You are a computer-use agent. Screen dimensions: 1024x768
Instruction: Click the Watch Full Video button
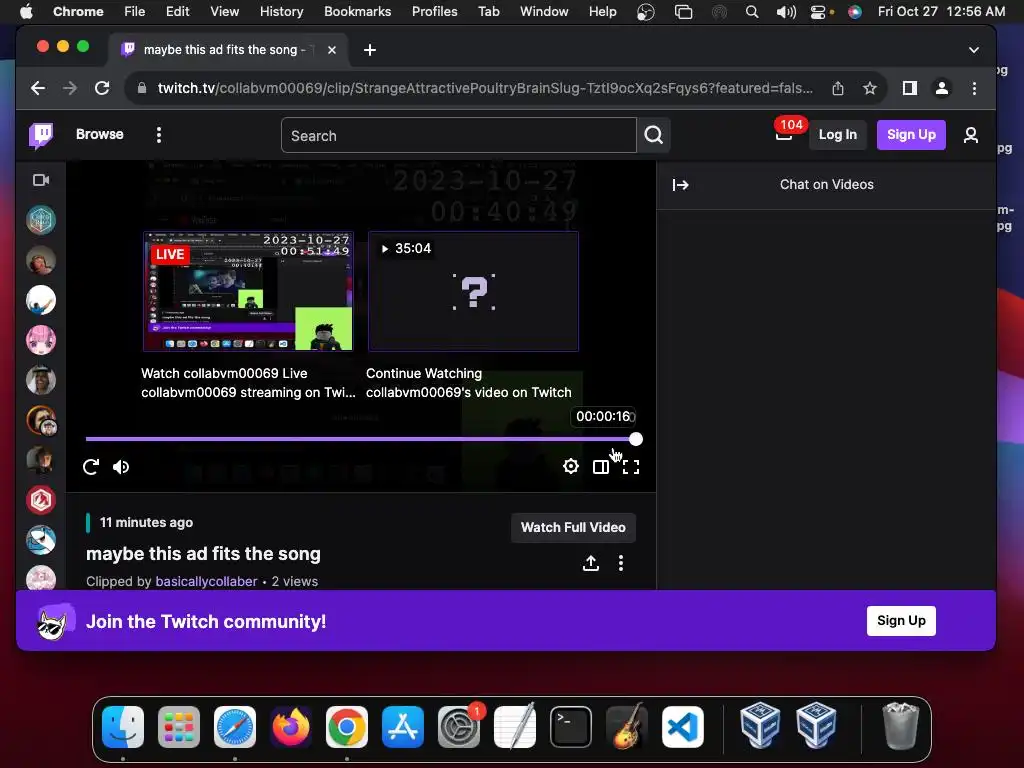tap(573, 528)
